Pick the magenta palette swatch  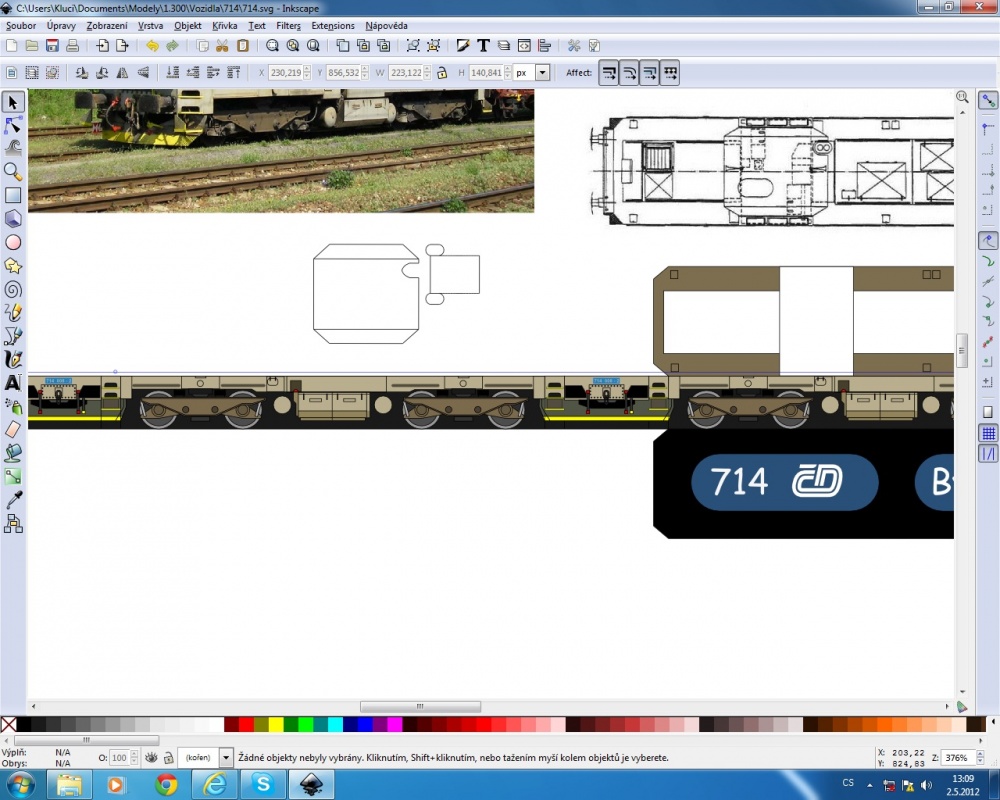395,724
